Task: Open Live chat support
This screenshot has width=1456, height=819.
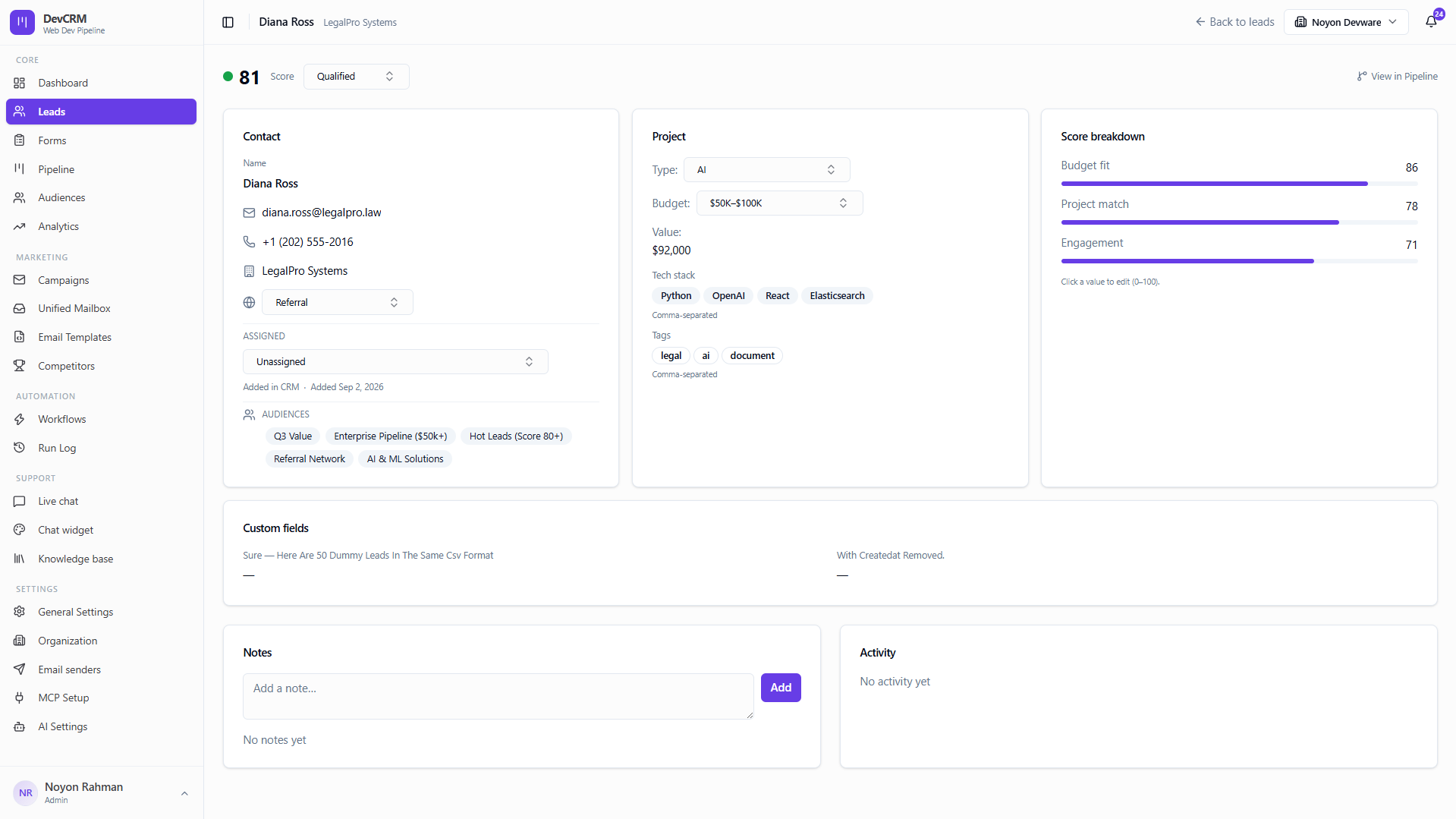Action: click(x=101, y=501)
